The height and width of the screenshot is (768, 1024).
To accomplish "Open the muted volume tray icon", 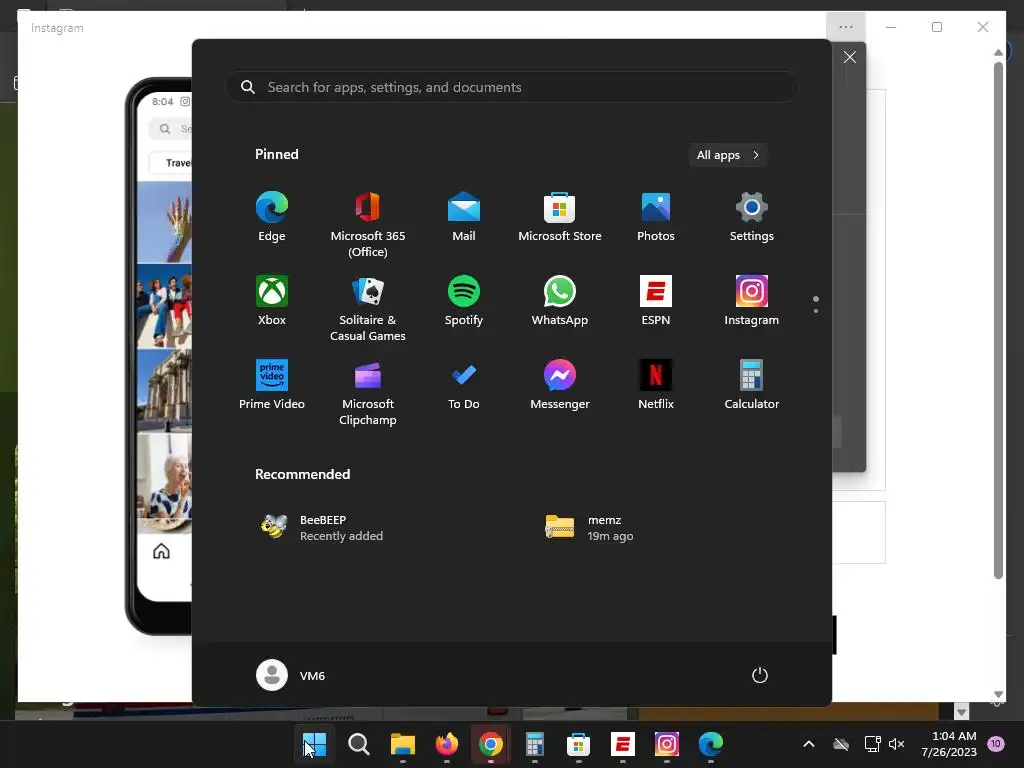I will [897, 744].
